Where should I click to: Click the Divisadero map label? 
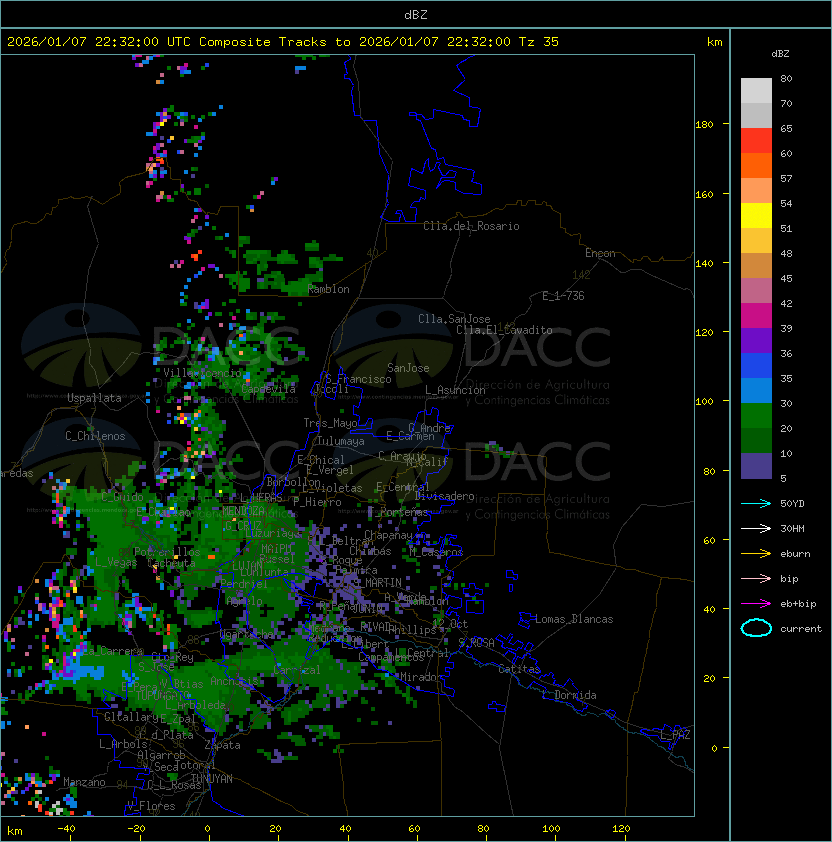click(x=444, y=496)
